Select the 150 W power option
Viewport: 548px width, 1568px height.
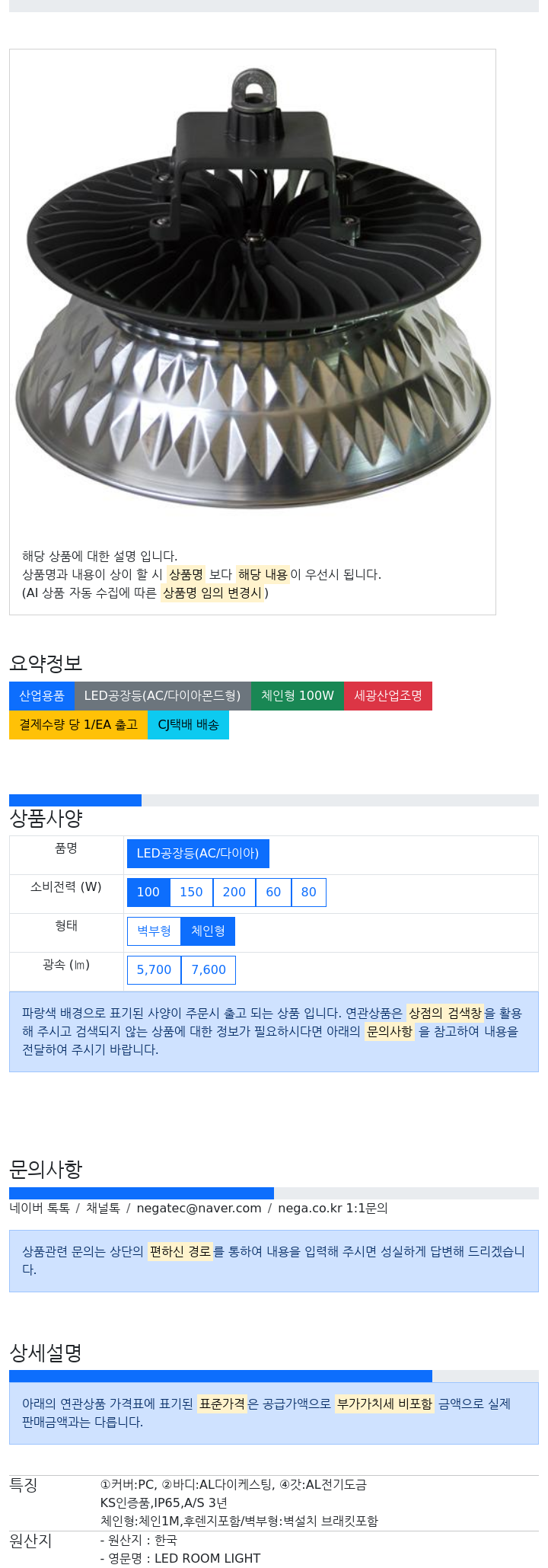click(191, 893)
